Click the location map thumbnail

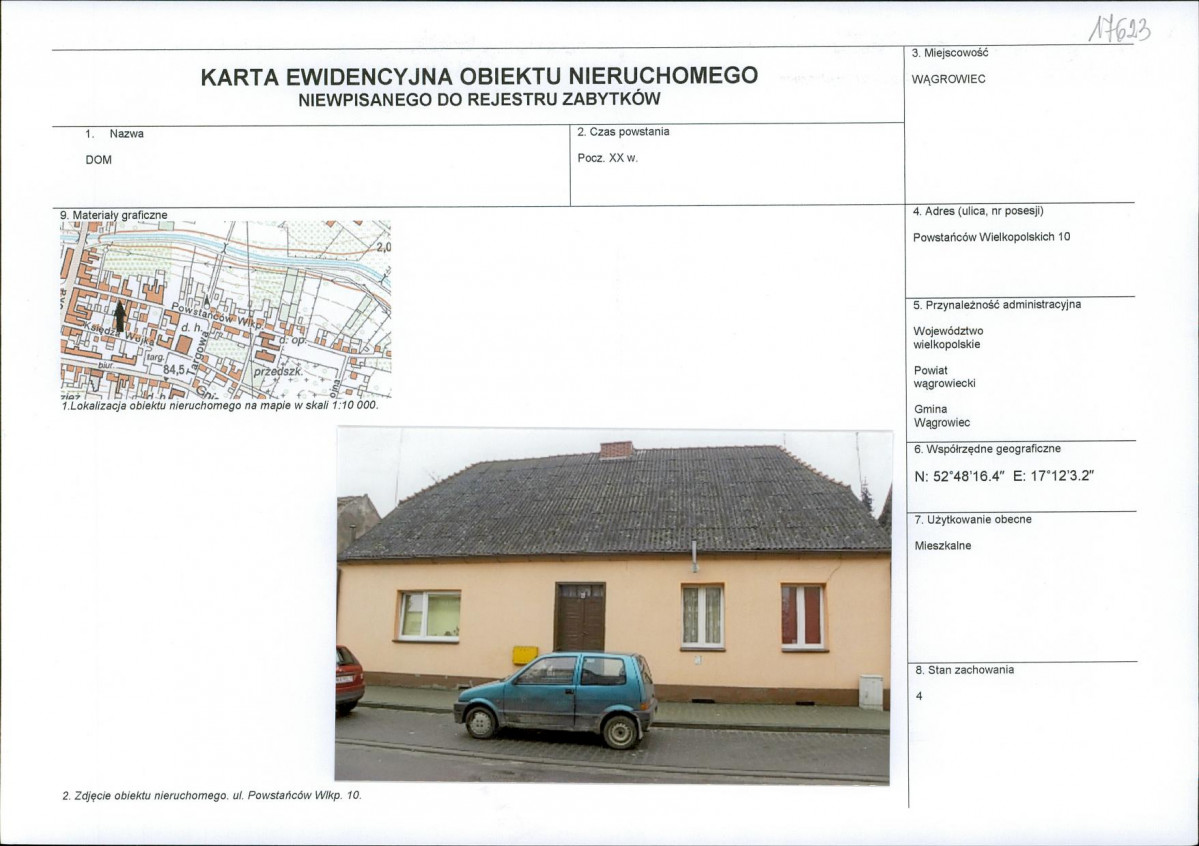226,310
